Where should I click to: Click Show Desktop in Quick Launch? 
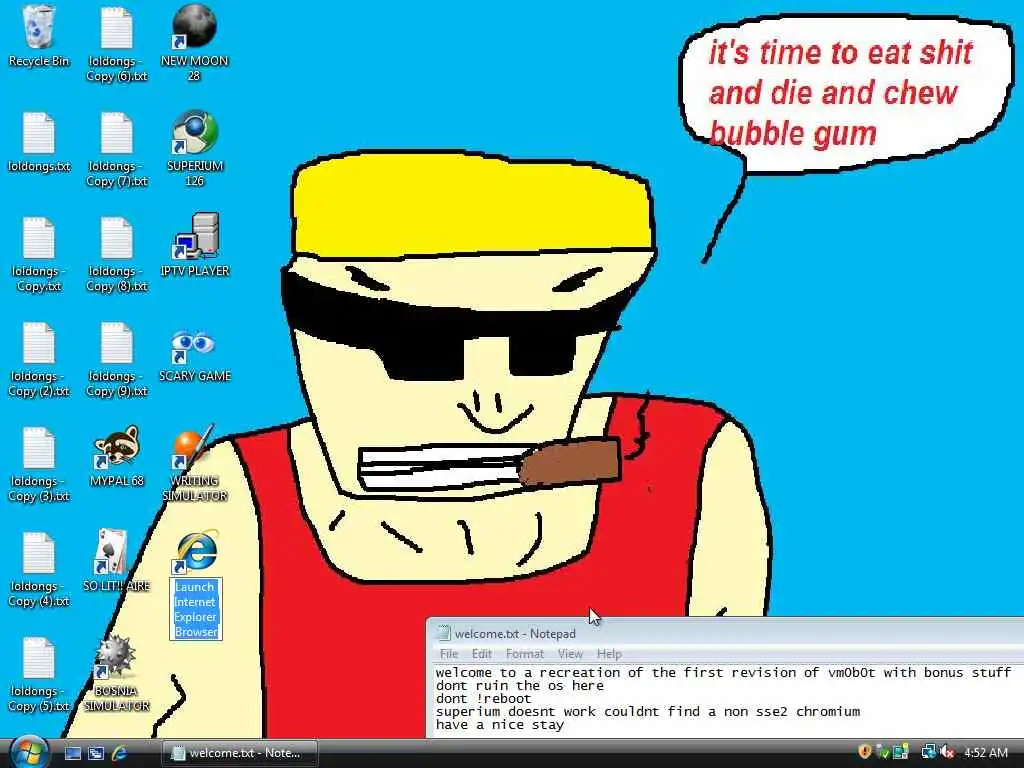73,753
